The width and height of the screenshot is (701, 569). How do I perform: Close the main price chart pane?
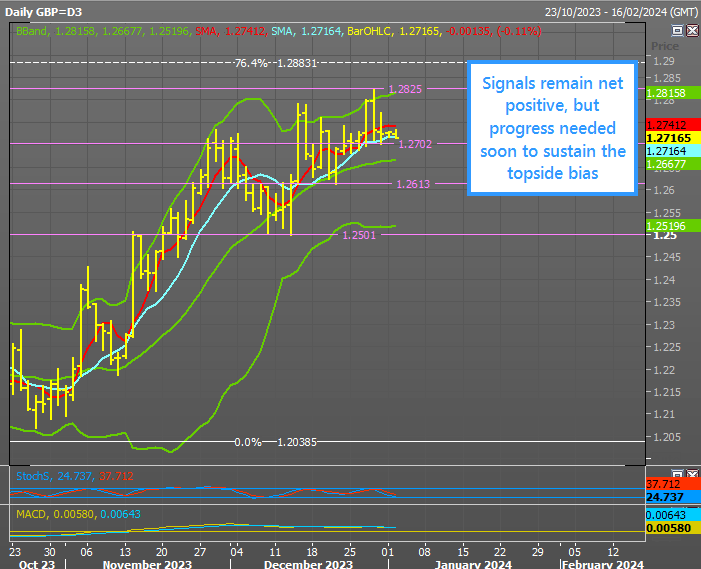click(693, 30)
